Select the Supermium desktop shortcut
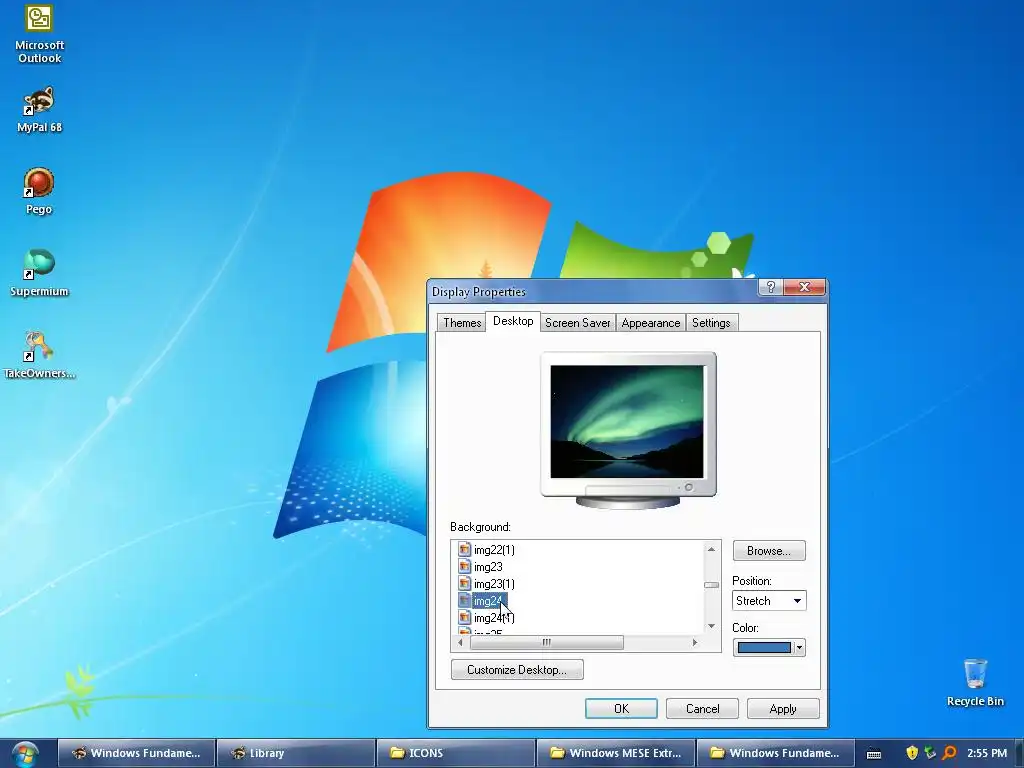Viewport: 1024px width, 768px height. point(39,274)
